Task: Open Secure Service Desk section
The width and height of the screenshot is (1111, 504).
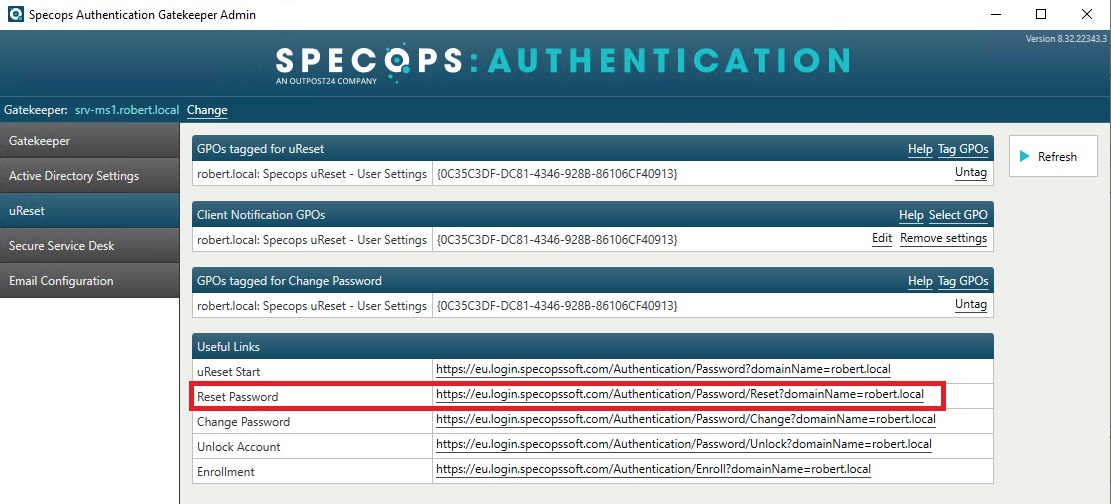Action: [x=89, y=245]
